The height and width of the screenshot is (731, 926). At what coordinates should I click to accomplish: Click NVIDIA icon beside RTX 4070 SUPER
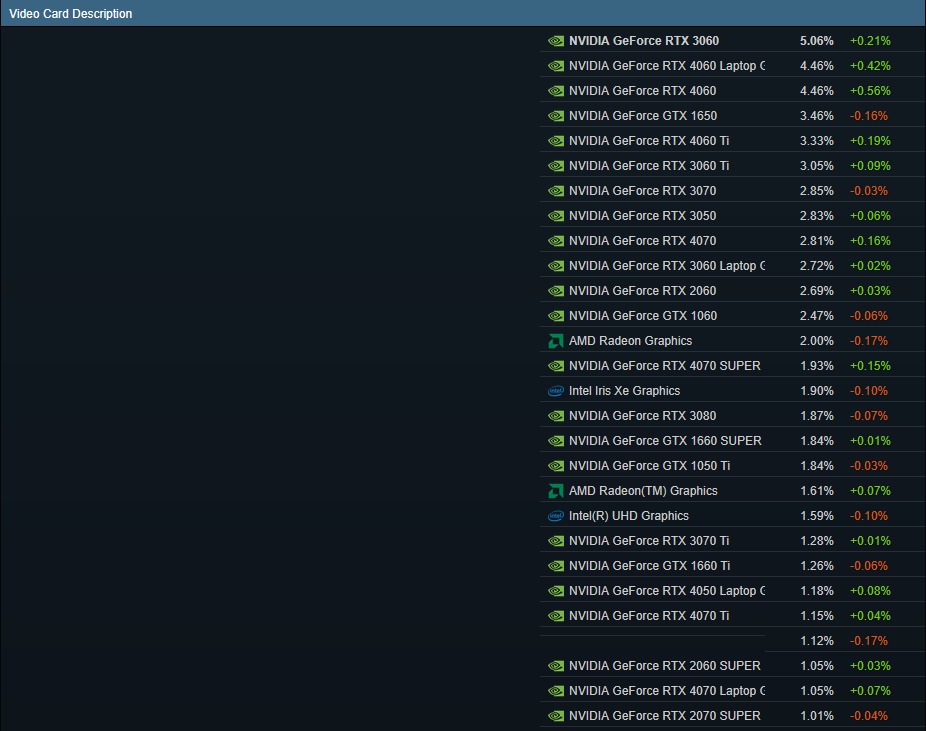tap(556, 366)
